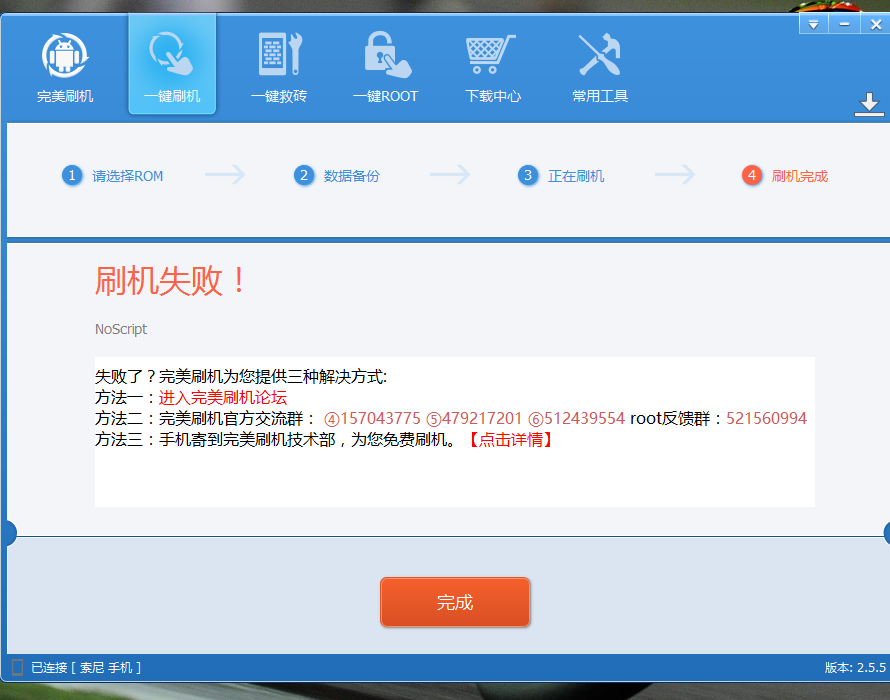Open the title bar dropdown menu
The image size is (890, 700).
click(813, 24)
